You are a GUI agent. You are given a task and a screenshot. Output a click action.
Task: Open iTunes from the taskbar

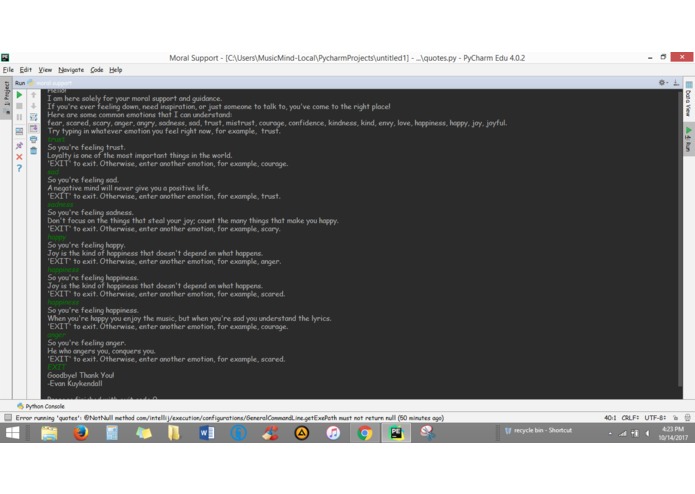click(x=333, y=432)
